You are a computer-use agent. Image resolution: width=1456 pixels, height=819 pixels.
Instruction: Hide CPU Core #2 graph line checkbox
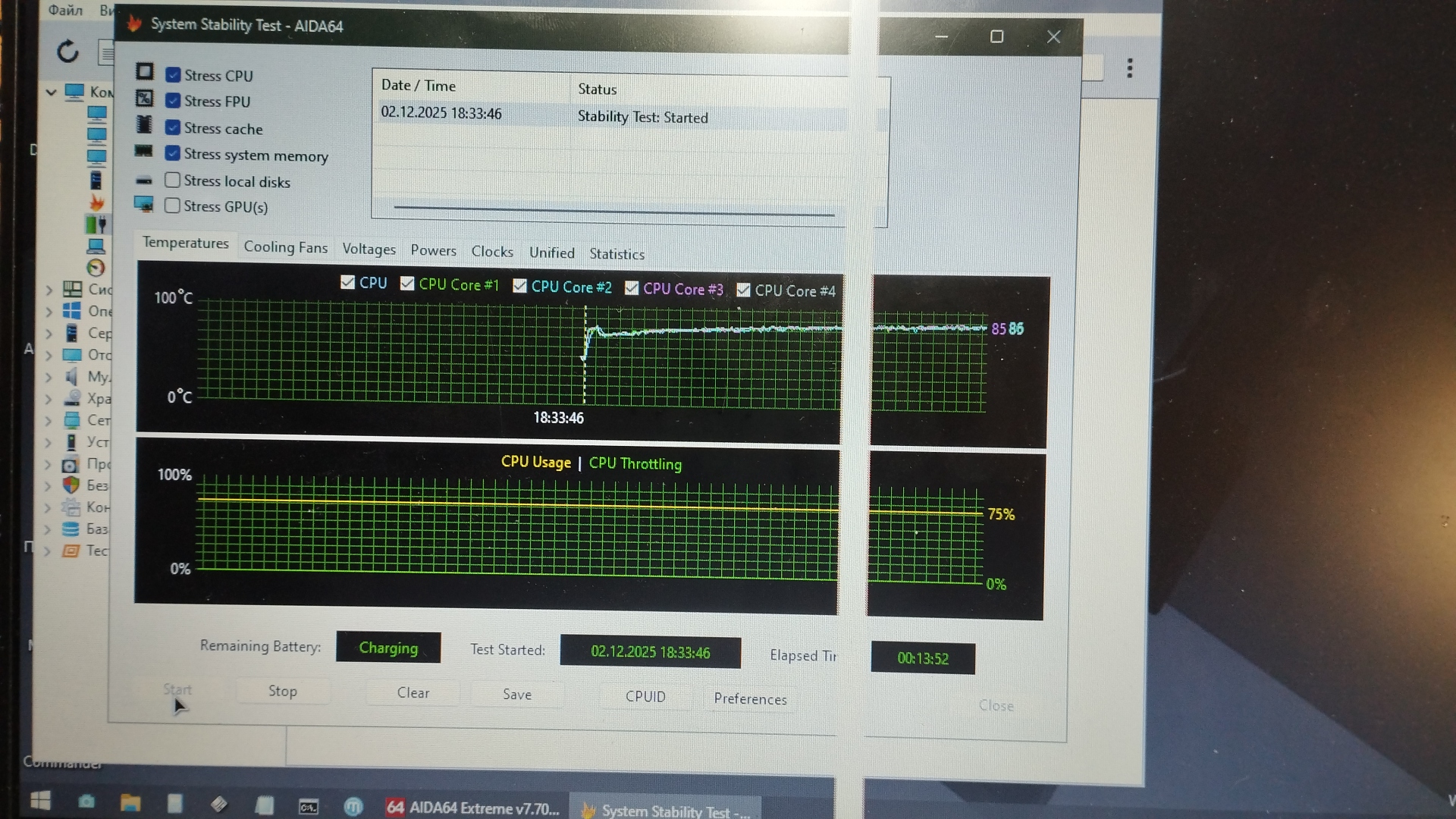coord(519,286)
